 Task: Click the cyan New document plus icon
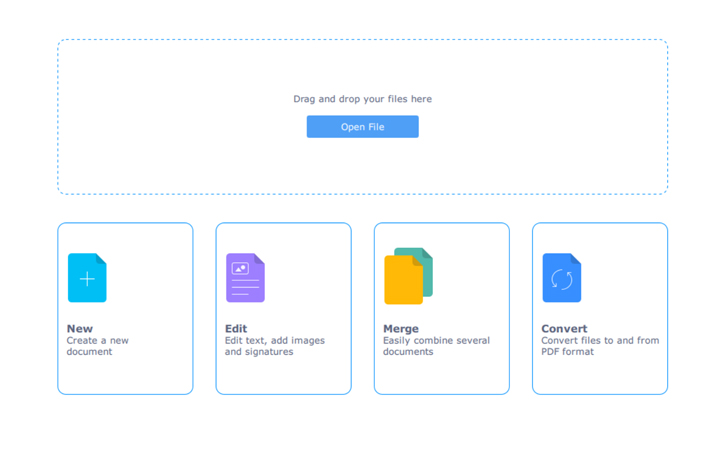pyautogui.click(x=87, y=278)
